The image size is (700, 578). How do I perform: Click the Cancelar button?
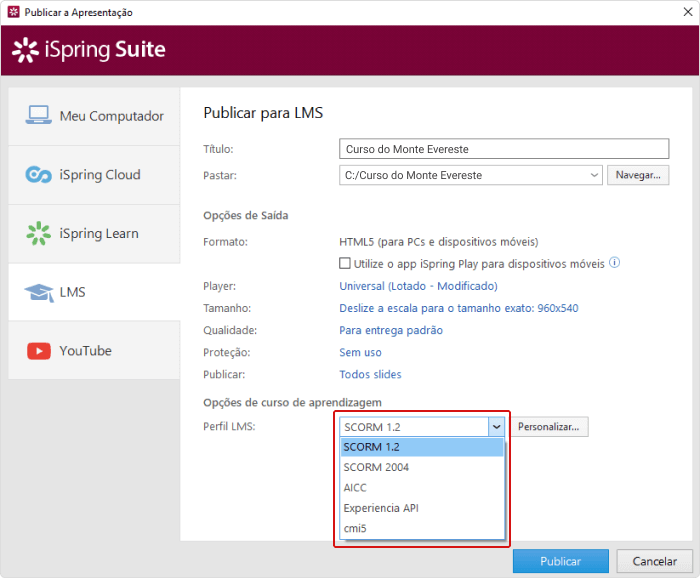pos(654,561)
